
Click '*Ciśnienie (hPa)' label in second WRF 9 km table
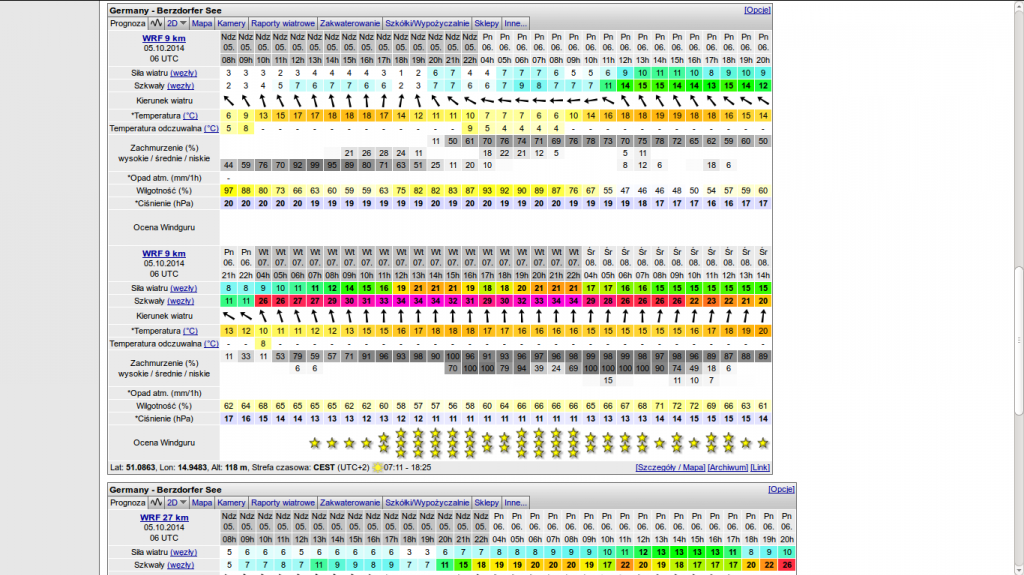tap(164, 419)
